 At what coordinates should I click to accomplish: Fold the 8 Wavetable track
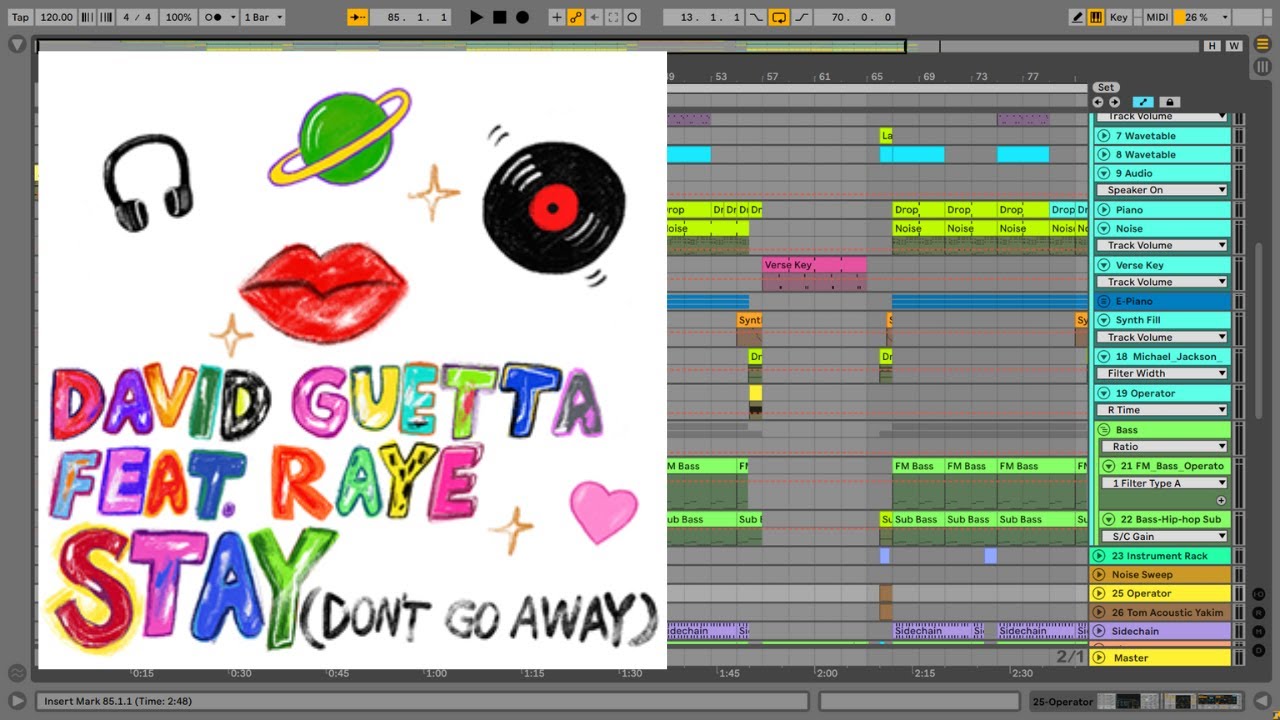(x=1104, y=155)
